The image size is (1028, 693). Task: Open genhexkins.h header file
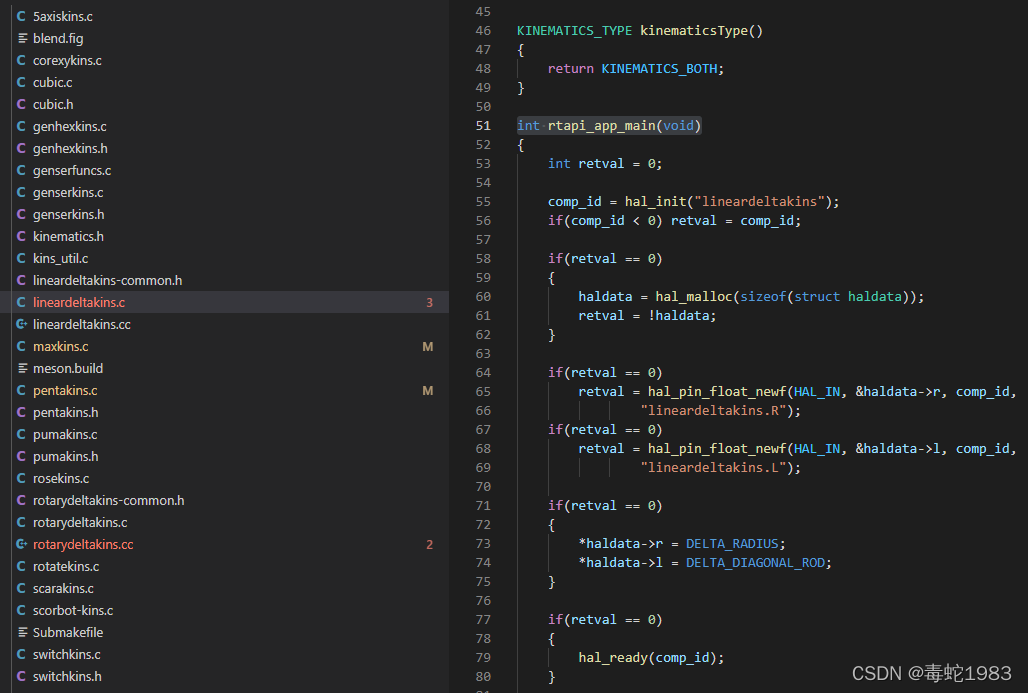tap(71, 148)
